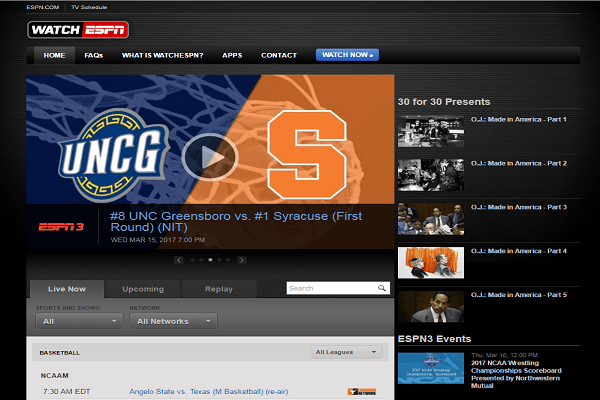Click the WatchESPN logo
The image size is (600, 400).
(x=78, y=30)
